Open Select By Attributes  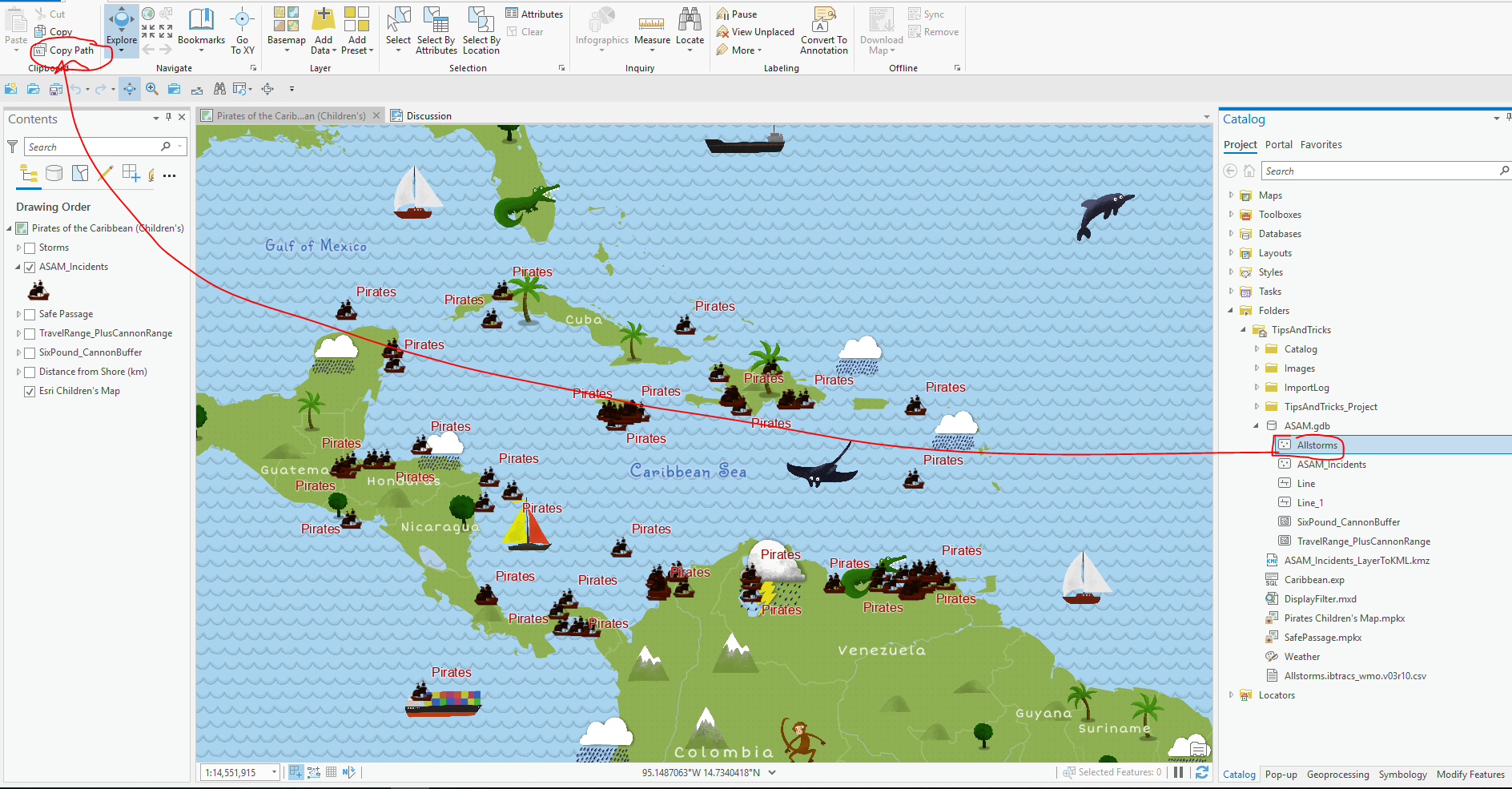point(436,30)
